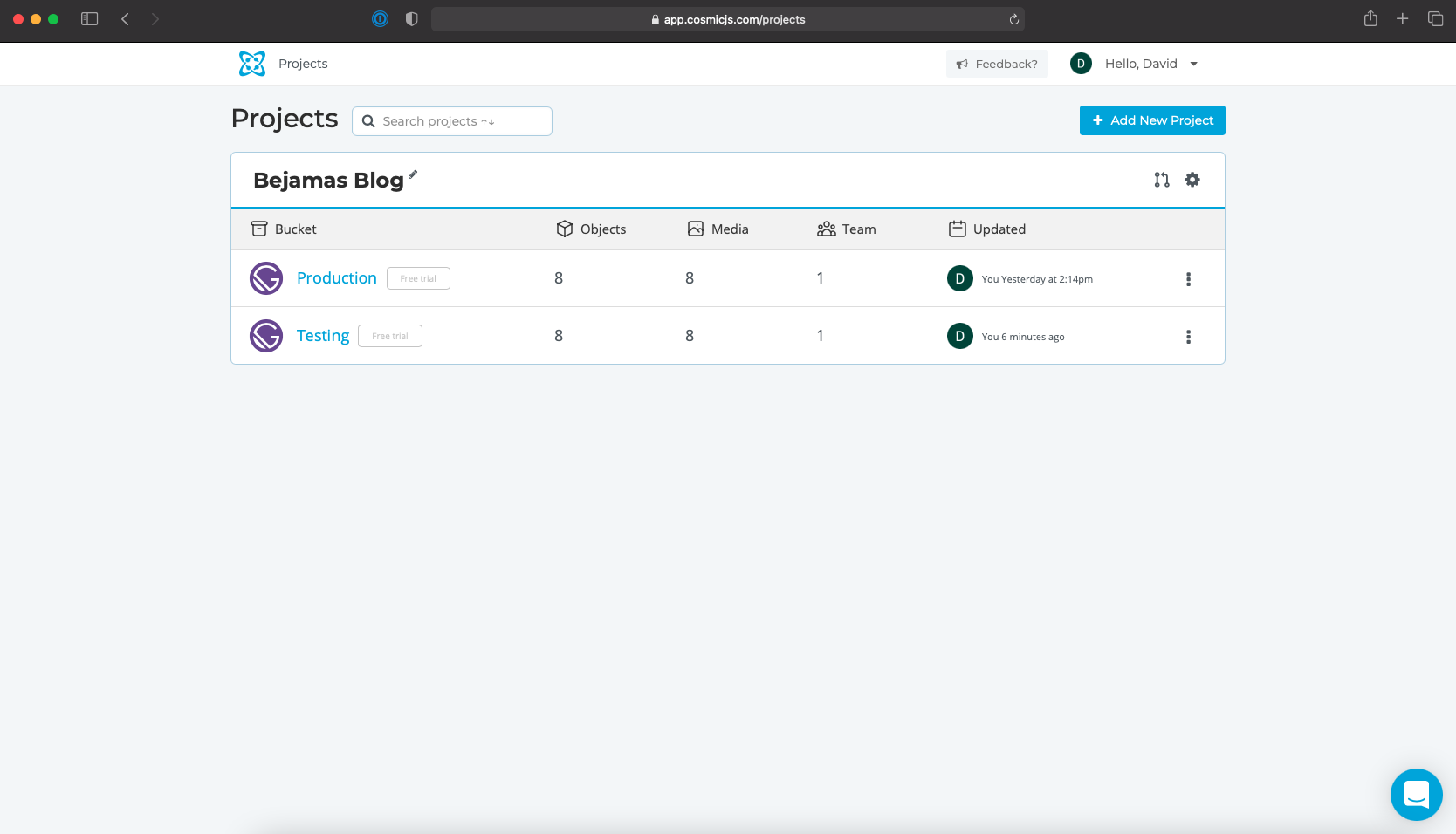Go to Projects in top navigation
The width and height of the screenshot is (1456, 834).
(x=303, y=64)
